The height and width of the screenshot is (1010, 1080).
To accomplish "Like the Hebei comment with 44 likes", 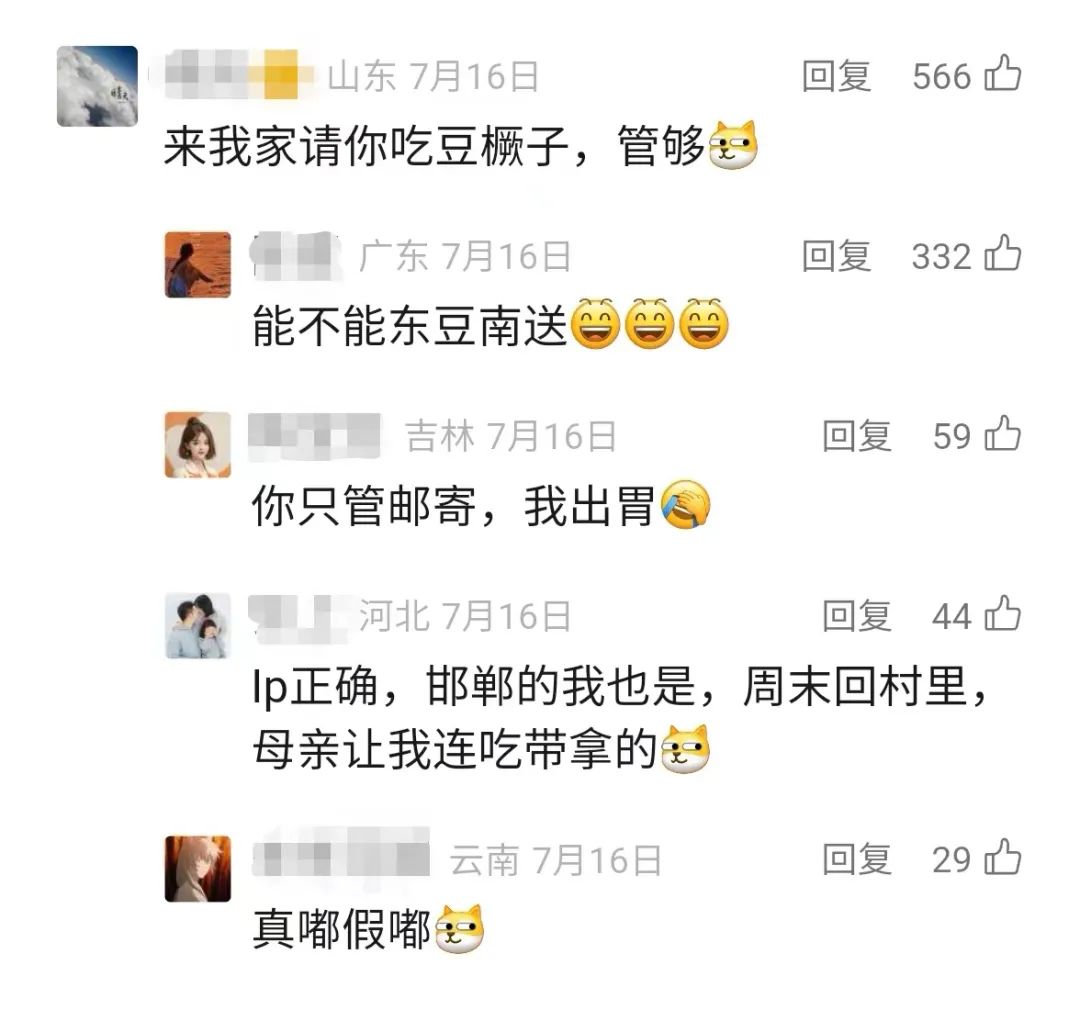I will click(1003, 613).
